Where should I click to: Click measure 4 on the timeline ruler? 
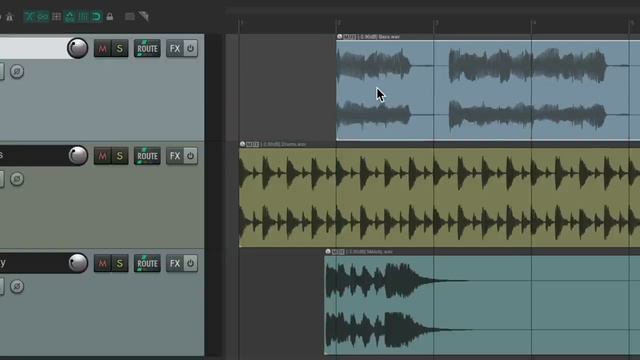(534, 22)
